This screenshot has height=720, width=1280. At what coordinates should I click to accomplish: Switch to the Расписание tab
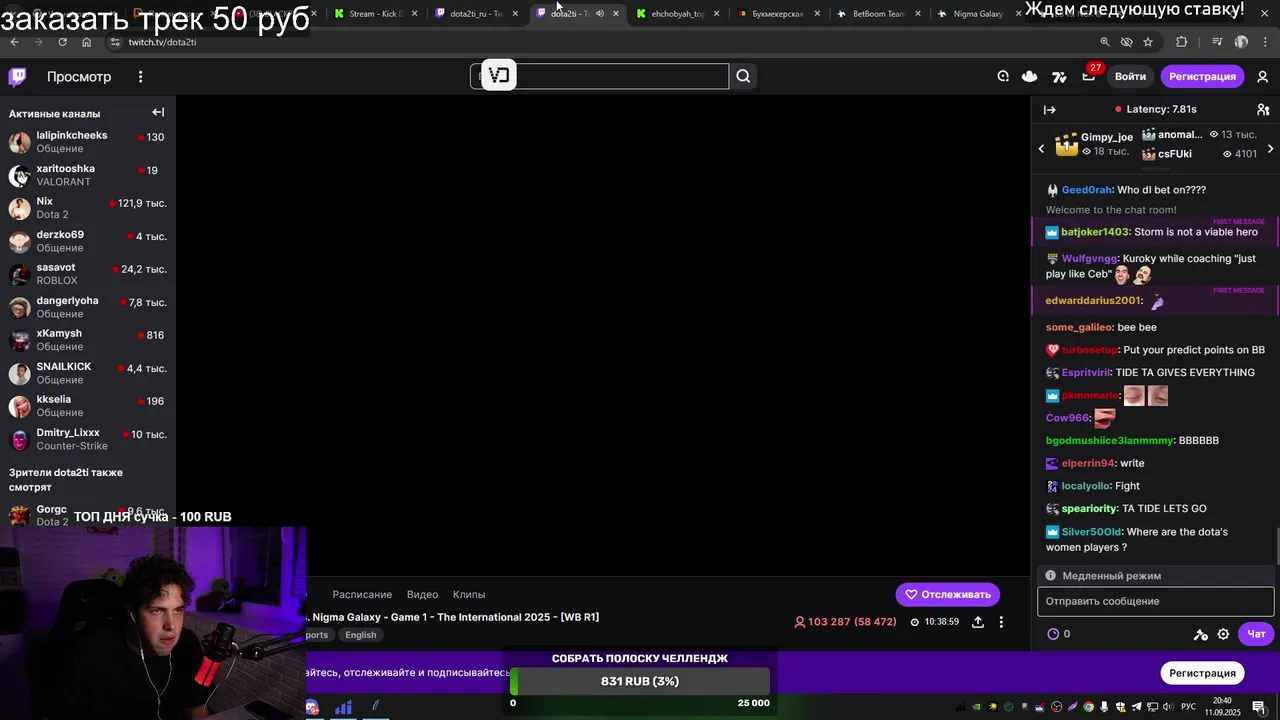click(x=362, y=594)
